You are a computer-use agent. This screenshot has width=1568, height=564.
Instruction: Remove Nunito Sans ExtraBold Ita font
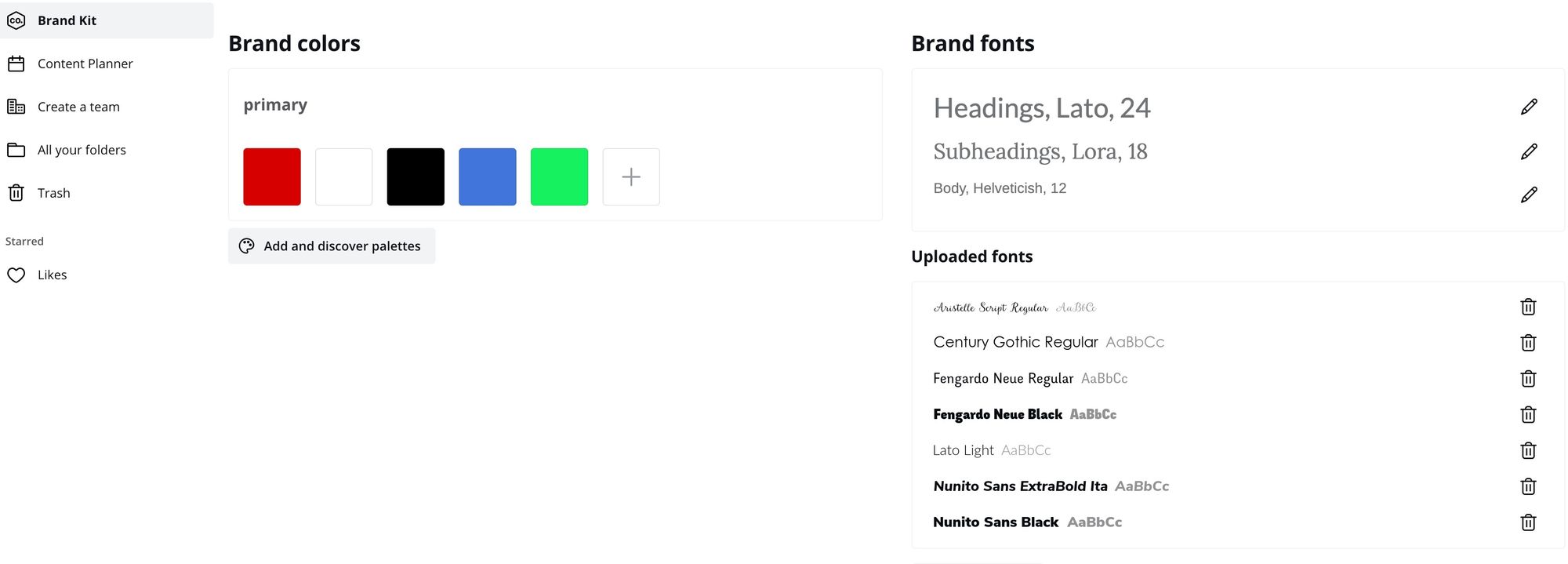click(1528, 486)
